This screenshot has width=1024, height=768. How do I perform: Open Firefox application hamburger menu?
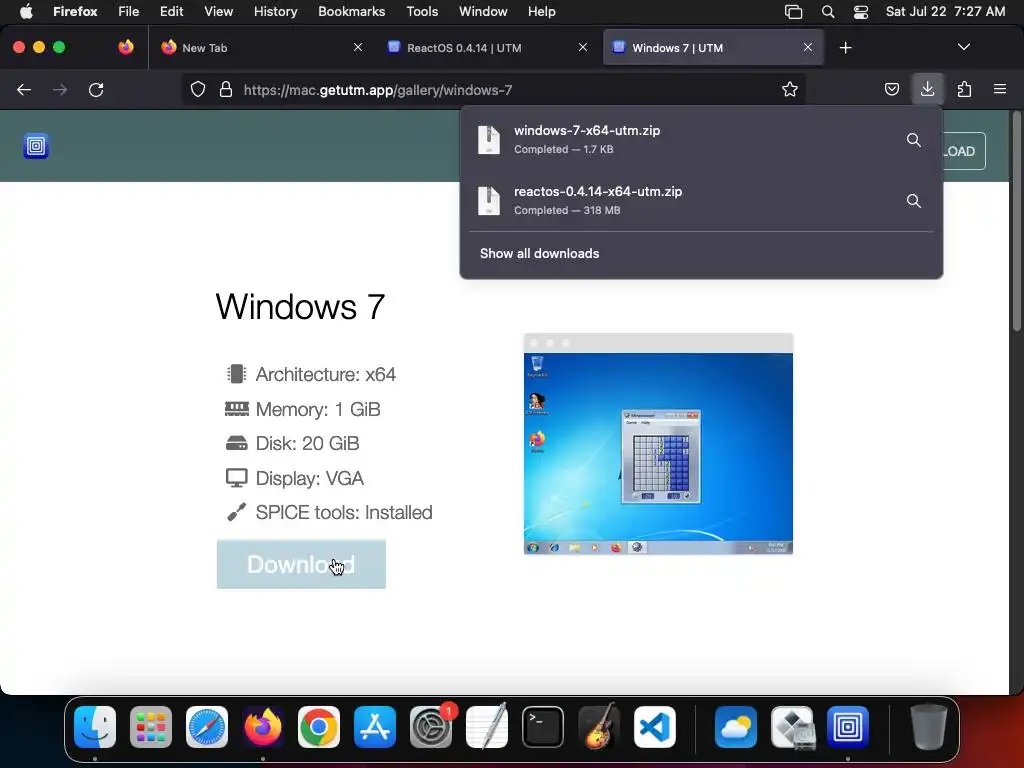pos(1000,89)
